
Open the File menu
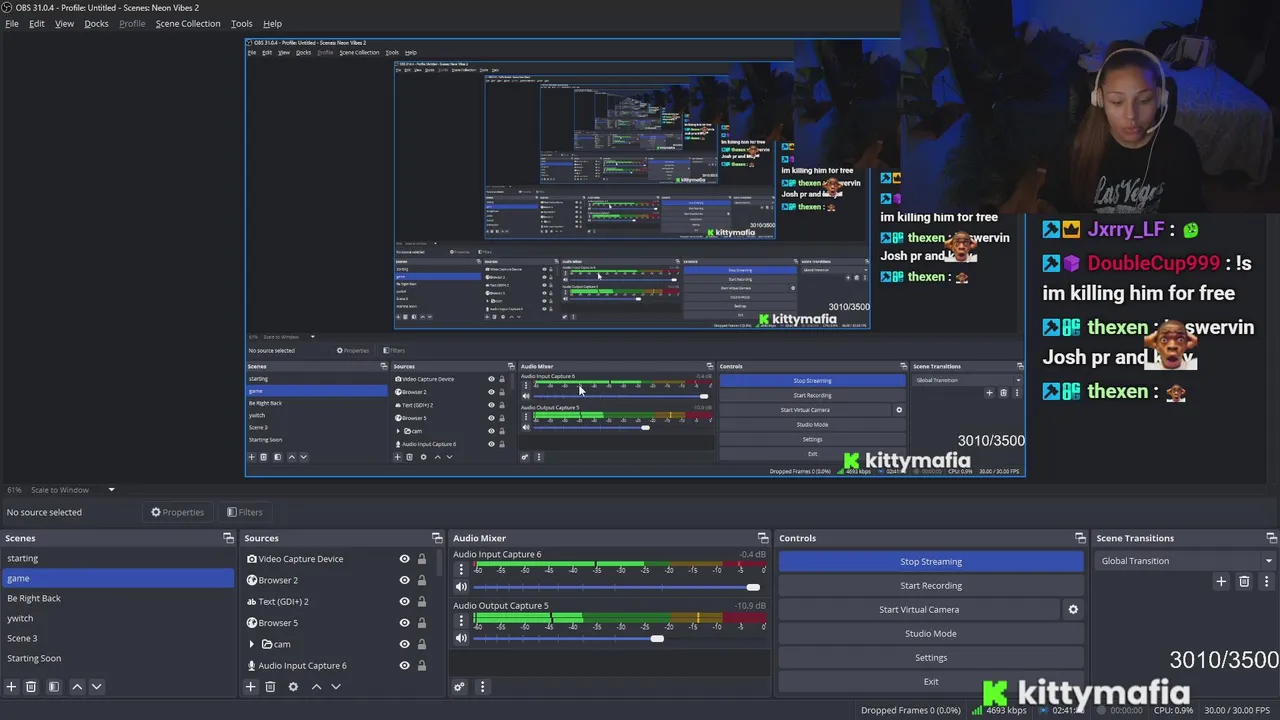(x=12, y=23)
